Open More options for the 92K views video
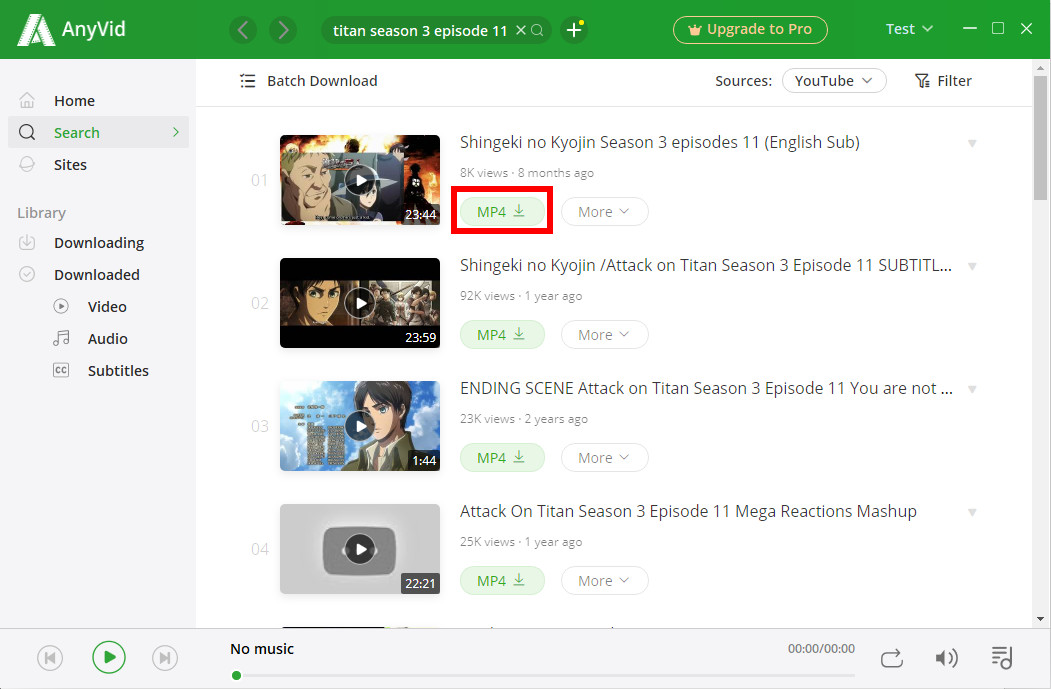1051x689 pixels. point(604,335)
